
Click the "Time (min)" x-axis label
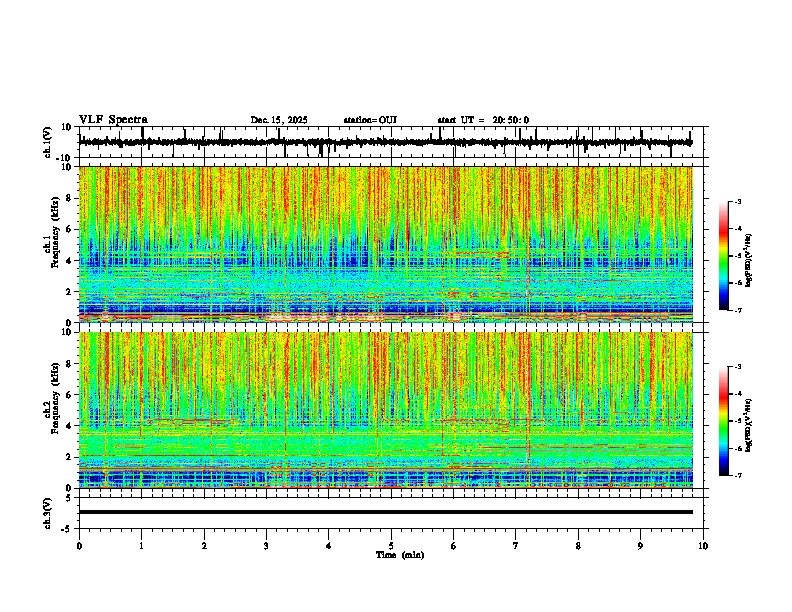pyautogui.click(x=400, y=555)
